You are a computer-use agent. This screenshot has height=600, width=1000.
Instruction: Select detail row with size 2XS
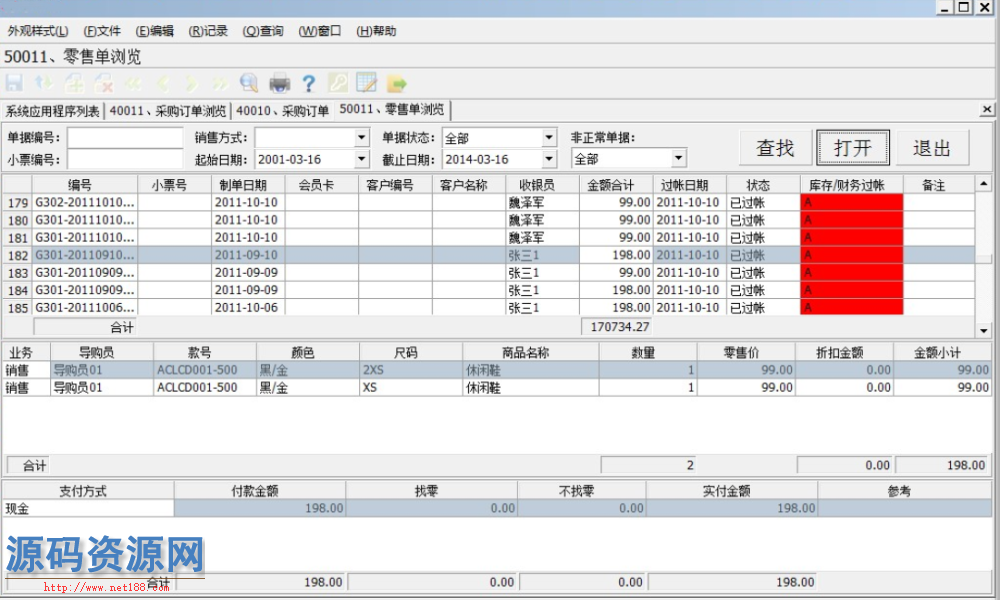click(497, 370)
